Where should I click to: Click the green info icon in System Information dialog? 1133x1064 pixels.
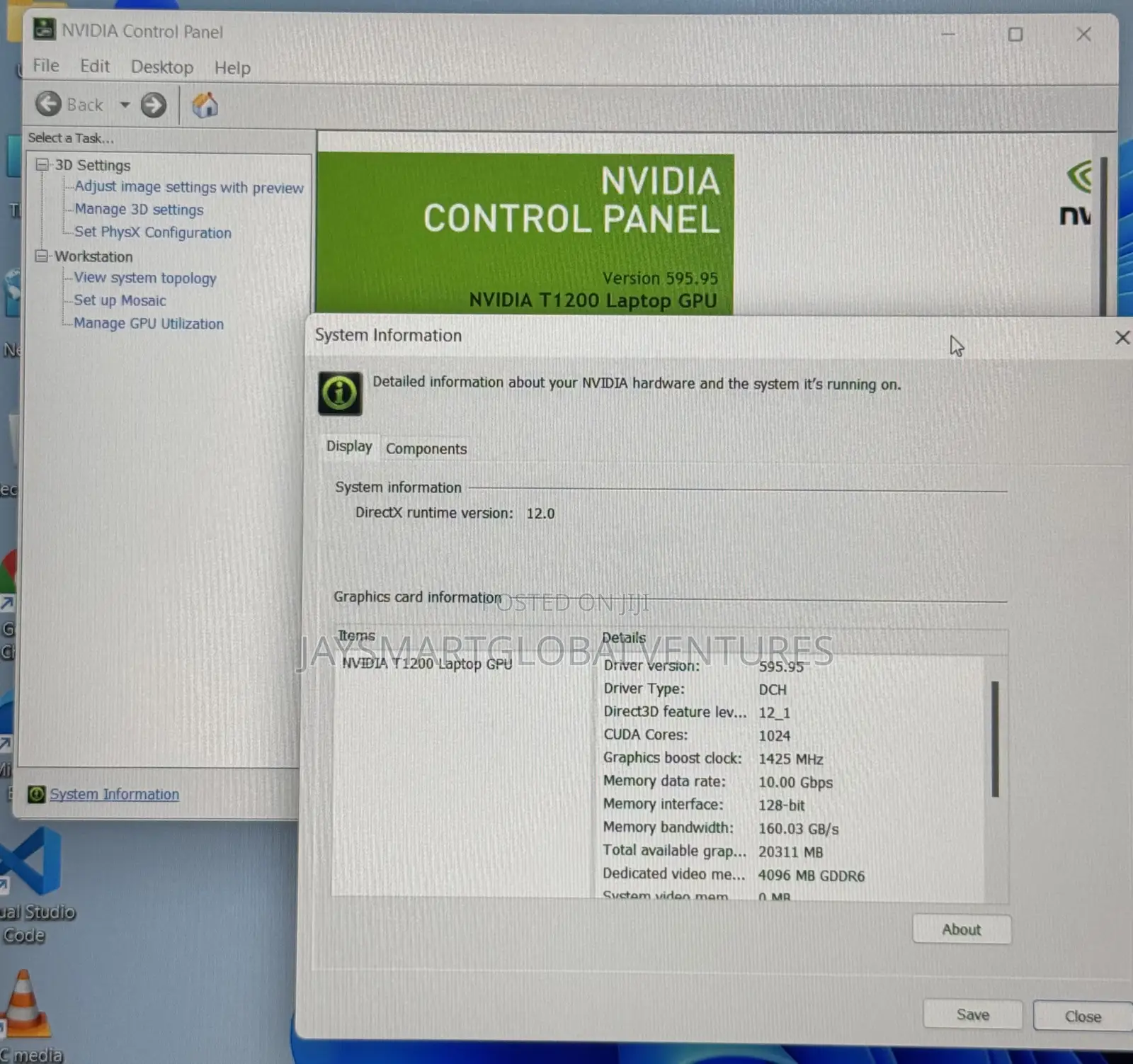click(x=340, y=393)
